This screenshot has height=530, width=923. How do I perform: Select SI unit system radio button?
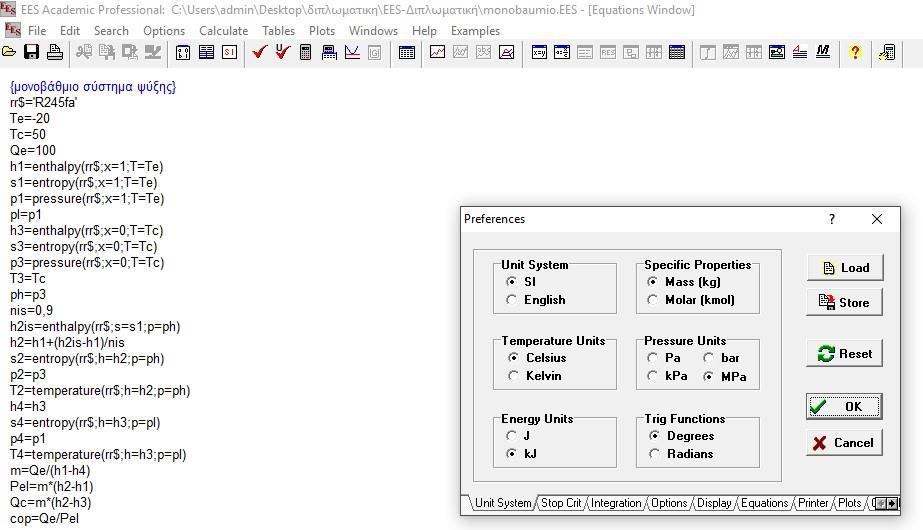[522, 281]
